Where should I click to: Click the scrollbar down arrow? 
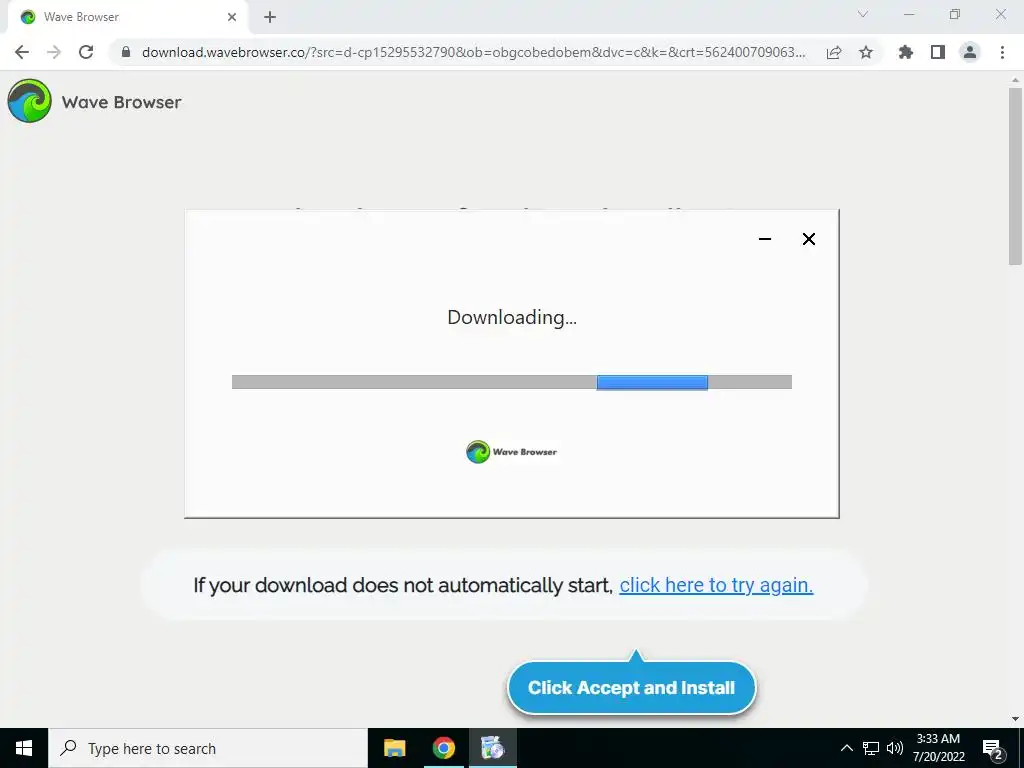(1015, 719)
